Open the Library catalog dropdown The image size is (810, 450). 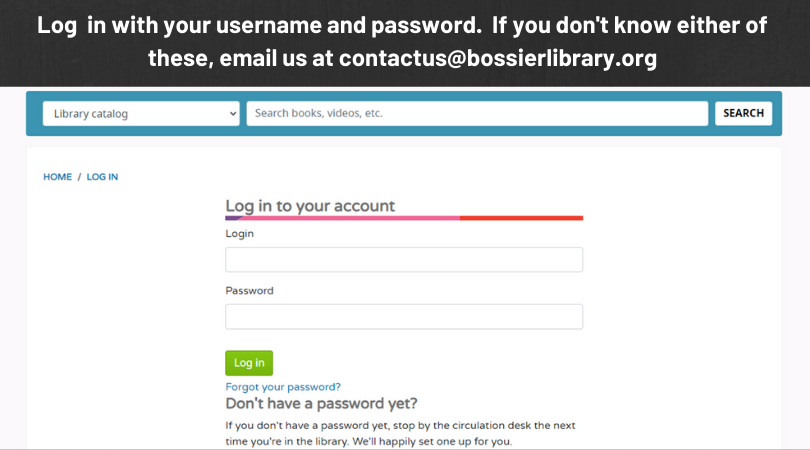click(x=141, y=114)
